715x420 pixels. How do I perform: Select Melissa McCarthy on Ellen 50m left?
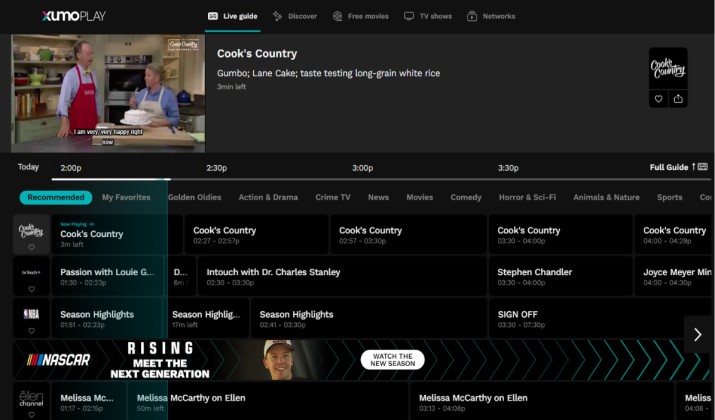point(268,402)
